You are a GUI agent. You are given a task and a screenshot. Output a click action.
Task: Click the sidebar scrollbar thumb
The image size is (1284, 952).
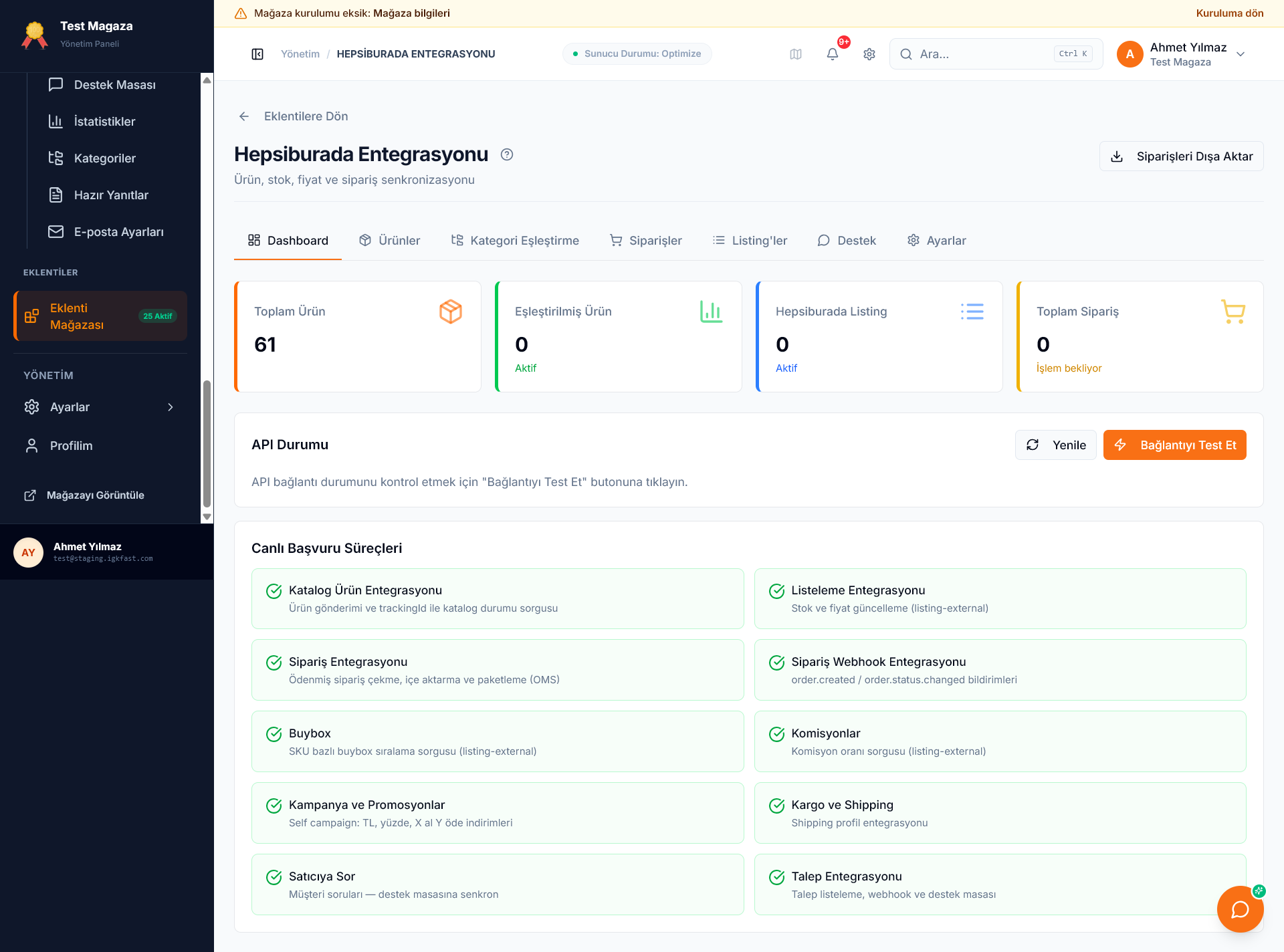click(x=207, y=444)
